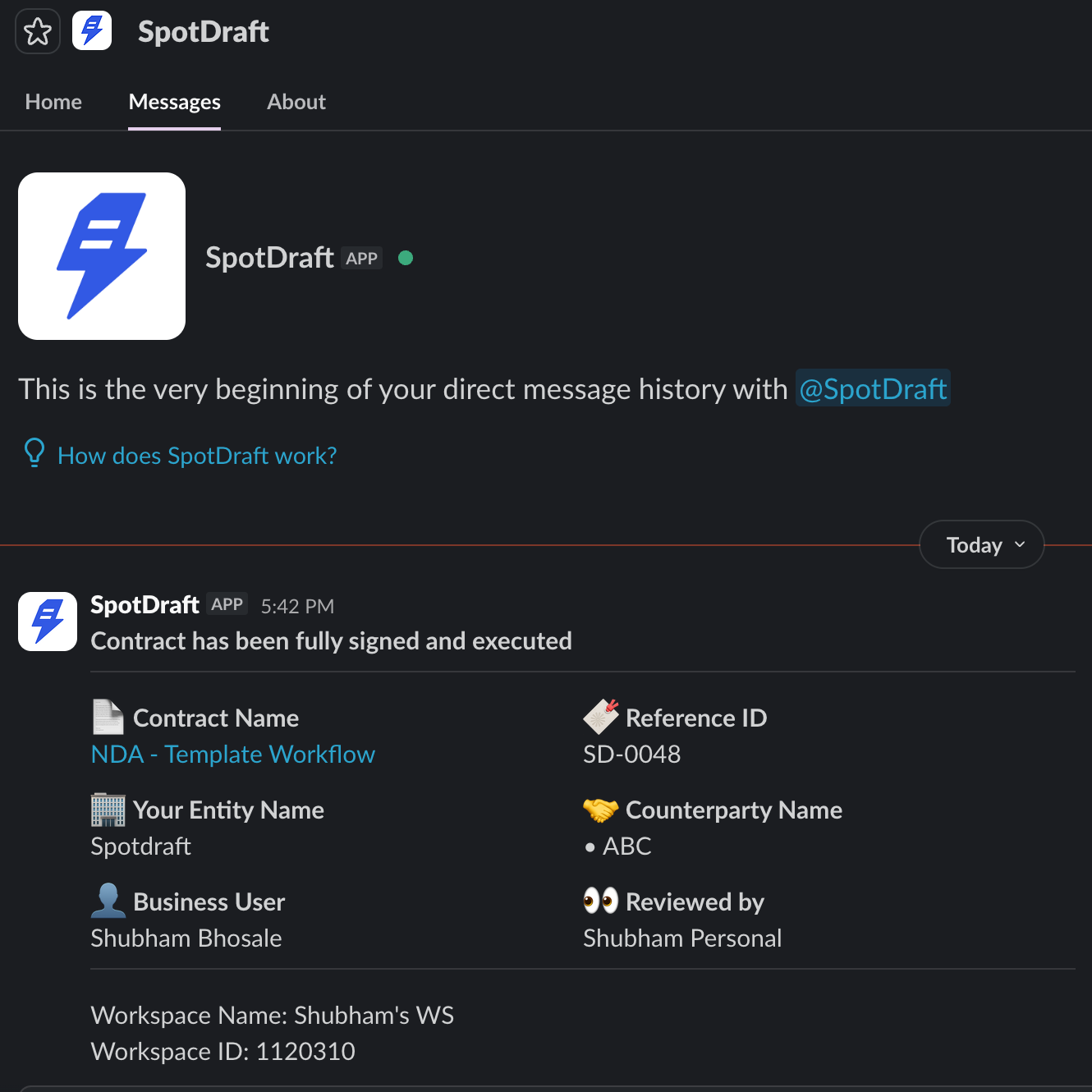The image size is (1092, 1092).
Task: Click the document icon beside Contract Name
Action: click(x=108, y=717)
